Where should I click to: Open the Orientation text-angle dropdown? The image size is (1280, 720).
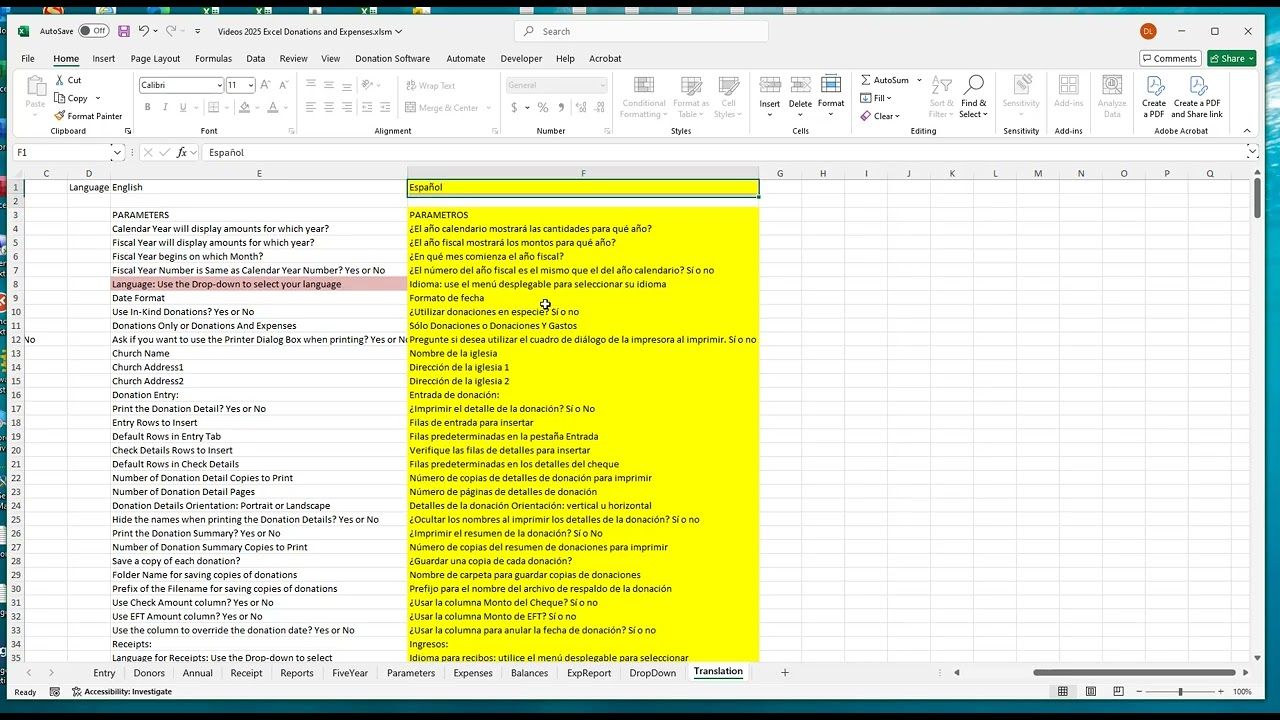373,85
